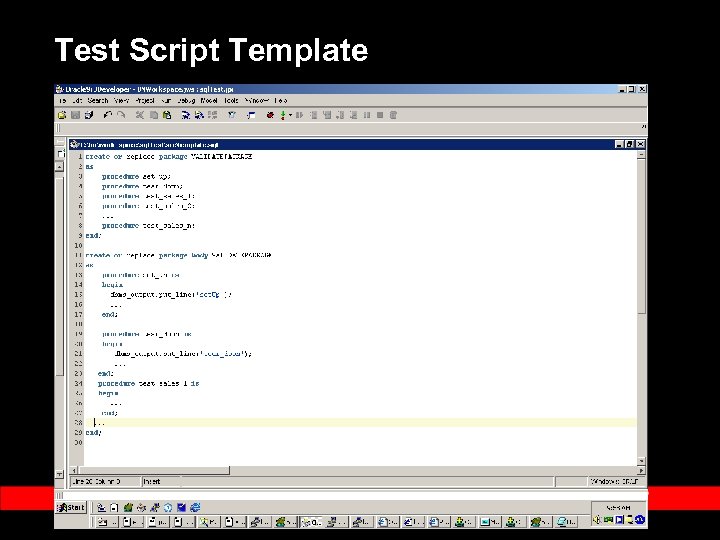Open the File menu
This screenshot has height=540, width=720.
[x=62, y=101]
